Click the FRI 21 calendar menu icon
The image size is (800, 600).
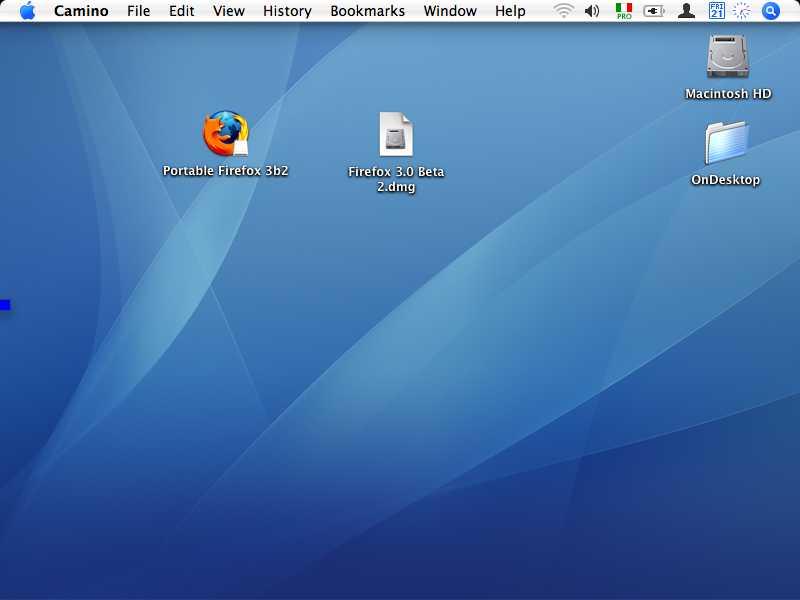(x=716, y=11)
